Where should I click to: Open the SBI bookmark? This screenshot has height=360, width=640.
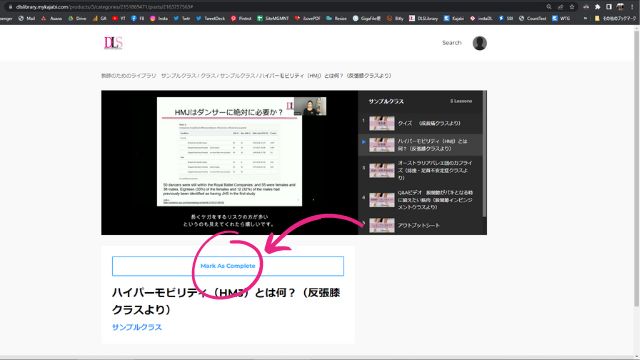click(506, 18)
